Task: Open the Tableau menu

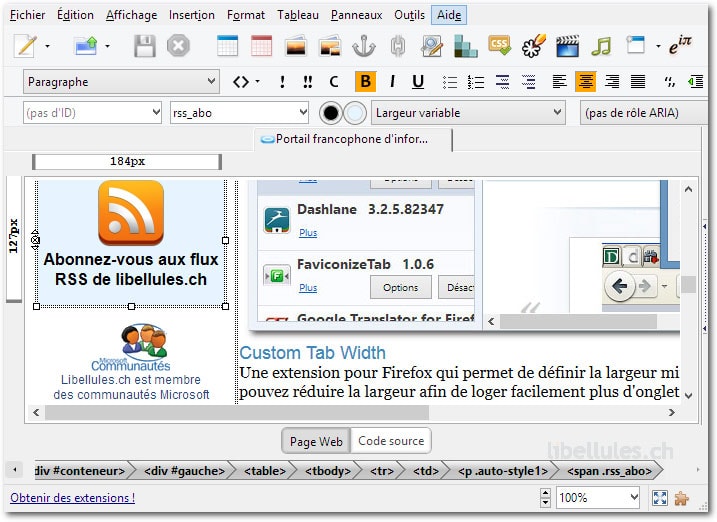Action: (298, 15)
